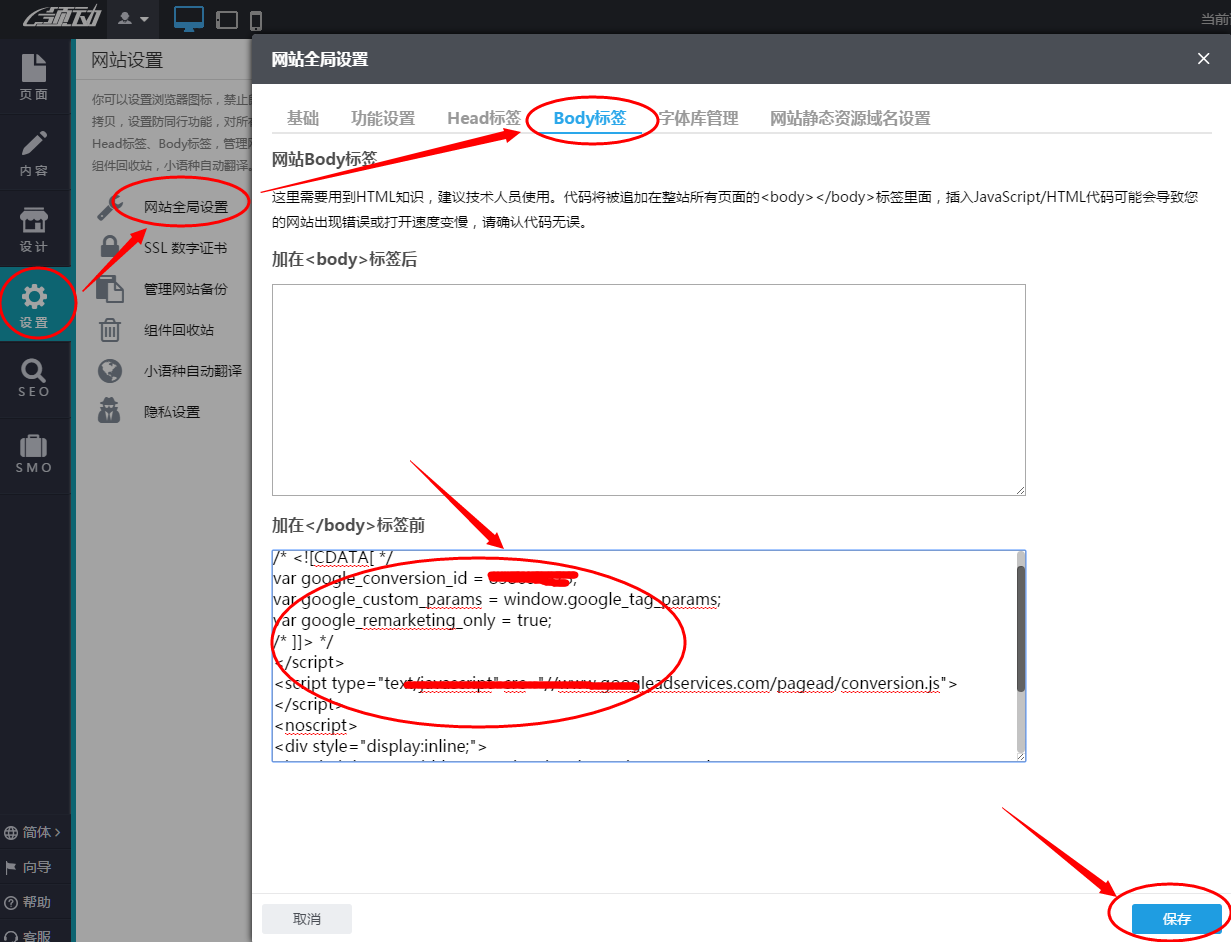Viewport: 1231px width, 942px height.
Task: Switch to the 字体库管理 tab
Action: pos(700,117)
